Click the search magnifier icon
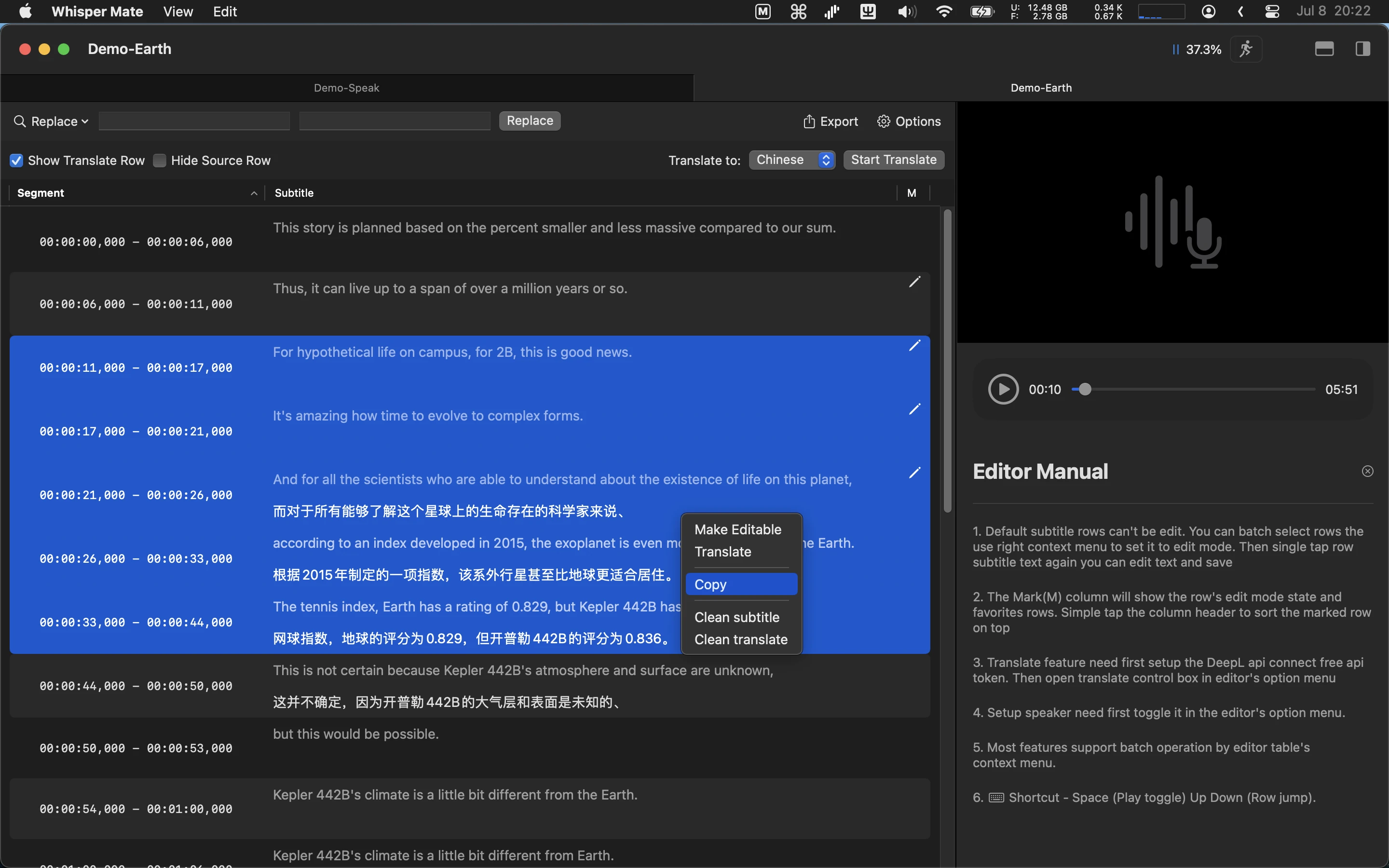1389x868 pixels. click(19, 121)
